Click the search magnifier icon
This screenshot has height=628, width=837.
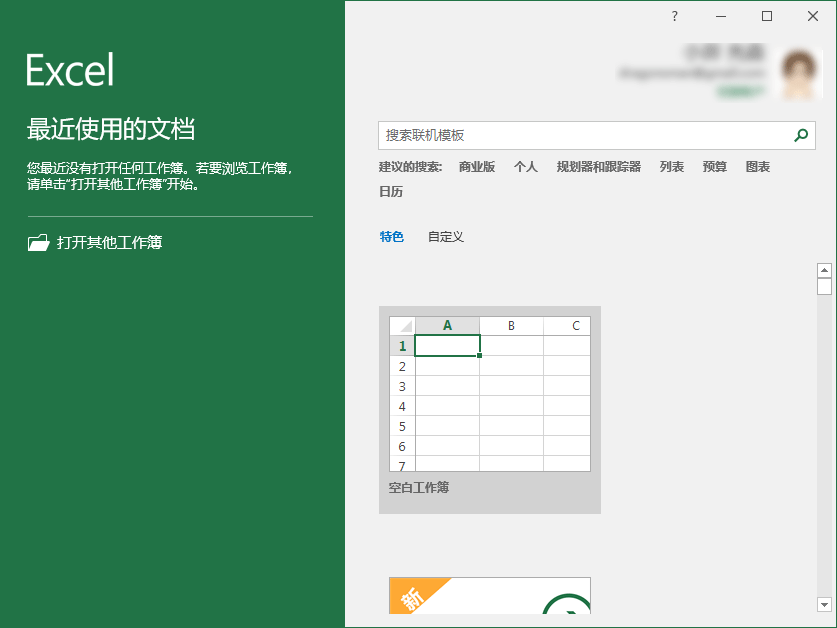coord(800,135)
